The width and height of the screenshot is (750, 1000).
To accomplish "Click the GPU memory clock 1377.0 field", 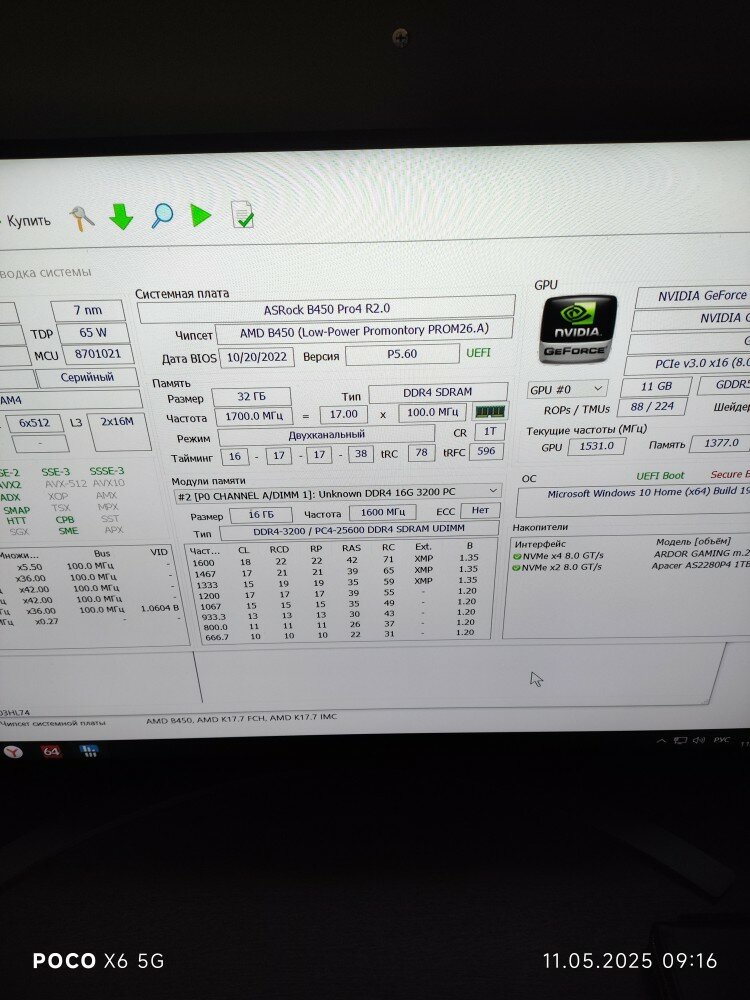I will pyautogui.click(x=720, y=443).
